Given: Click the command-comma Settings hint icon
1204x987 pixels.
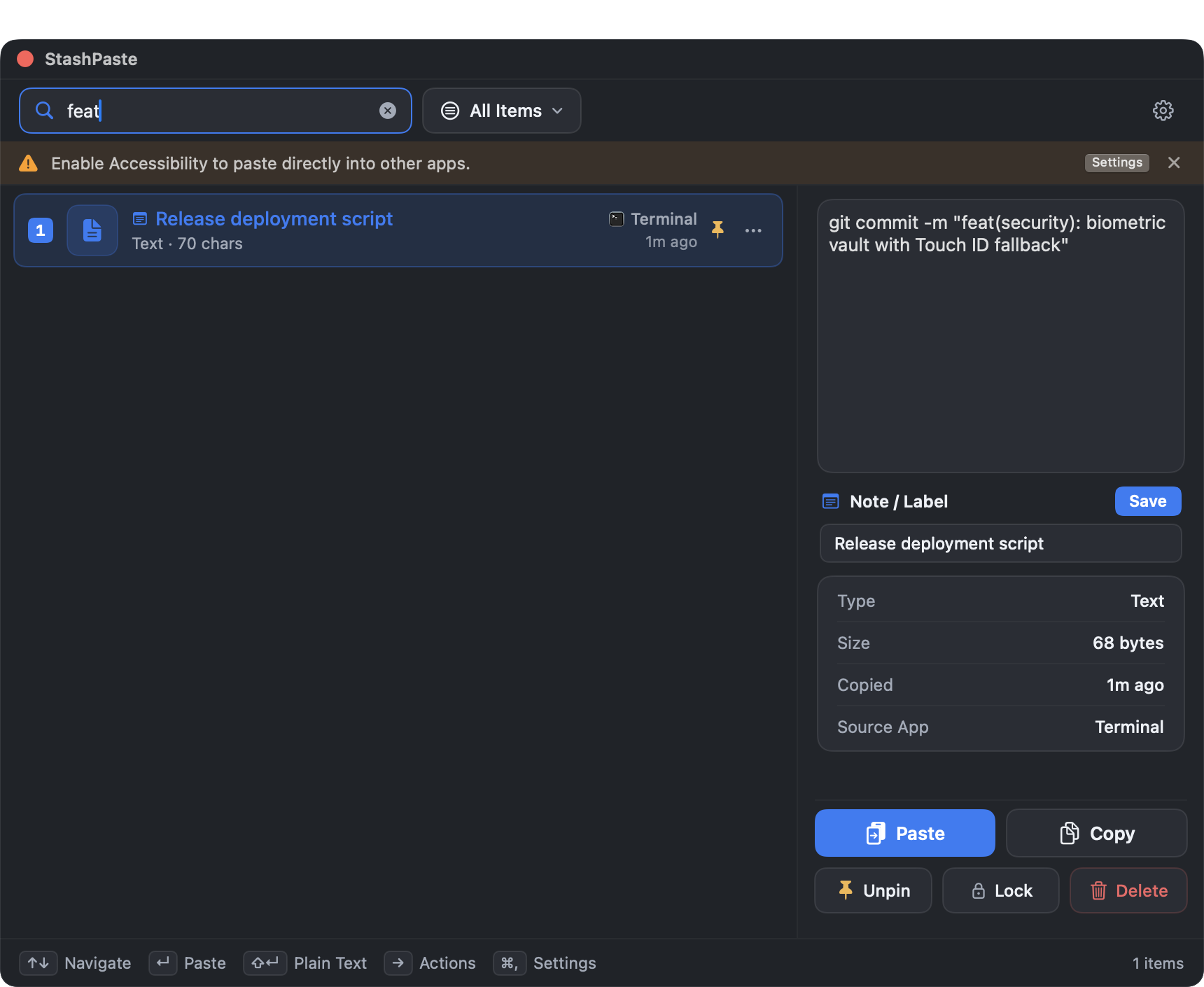Looking at the screenshot, I should point(510,963).
